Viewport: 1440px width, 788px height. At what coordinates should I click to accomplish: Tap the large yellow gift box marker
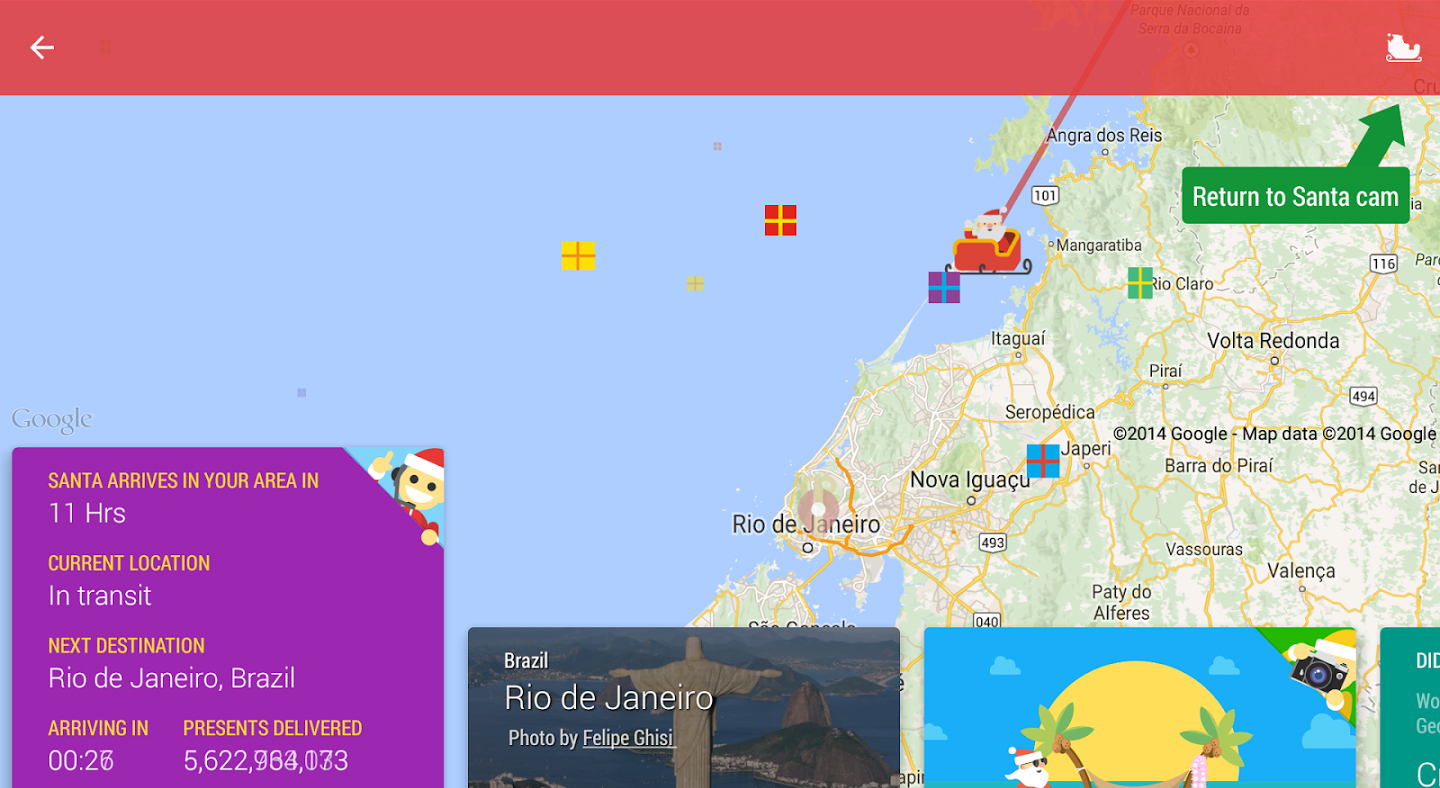[578, 256]
